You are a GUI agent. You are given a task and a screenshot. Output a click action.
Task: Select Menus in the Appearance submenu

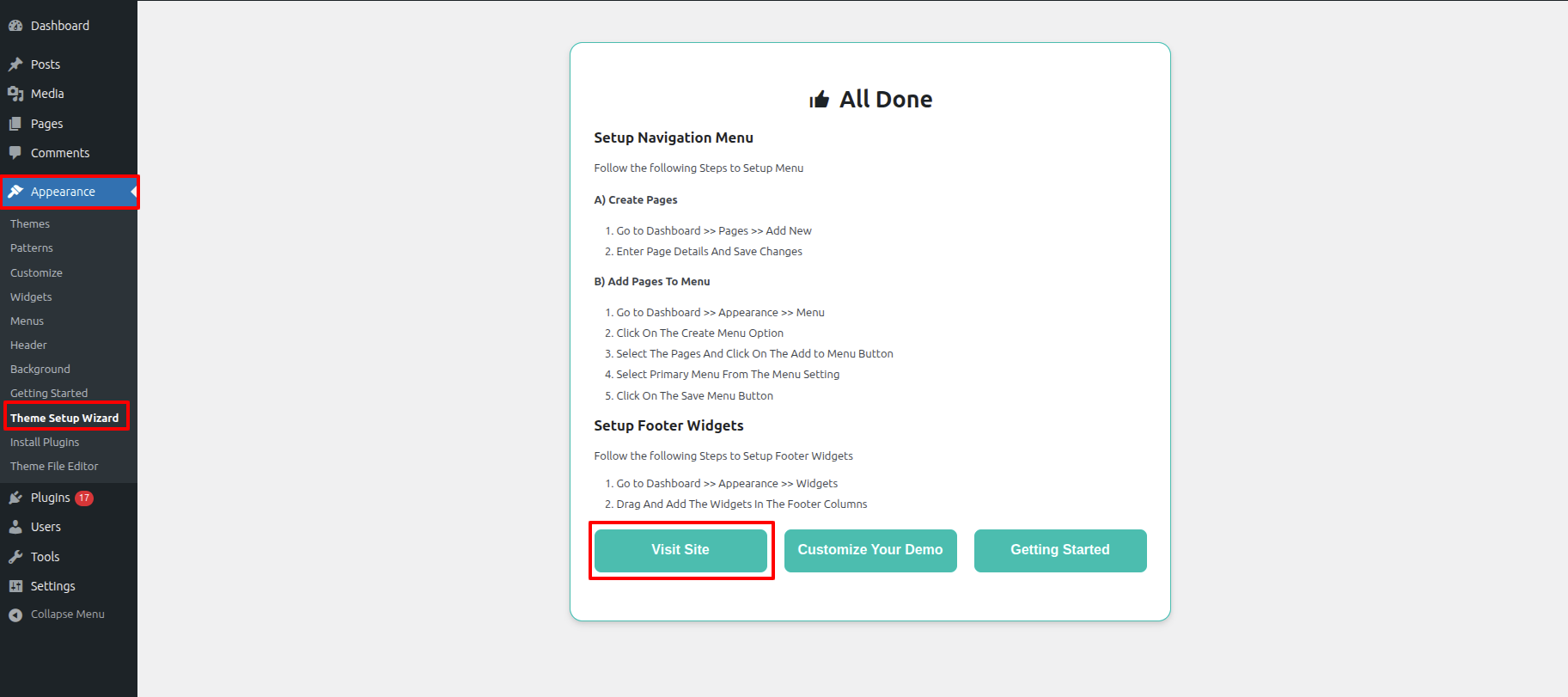click(x=27, y=321)
